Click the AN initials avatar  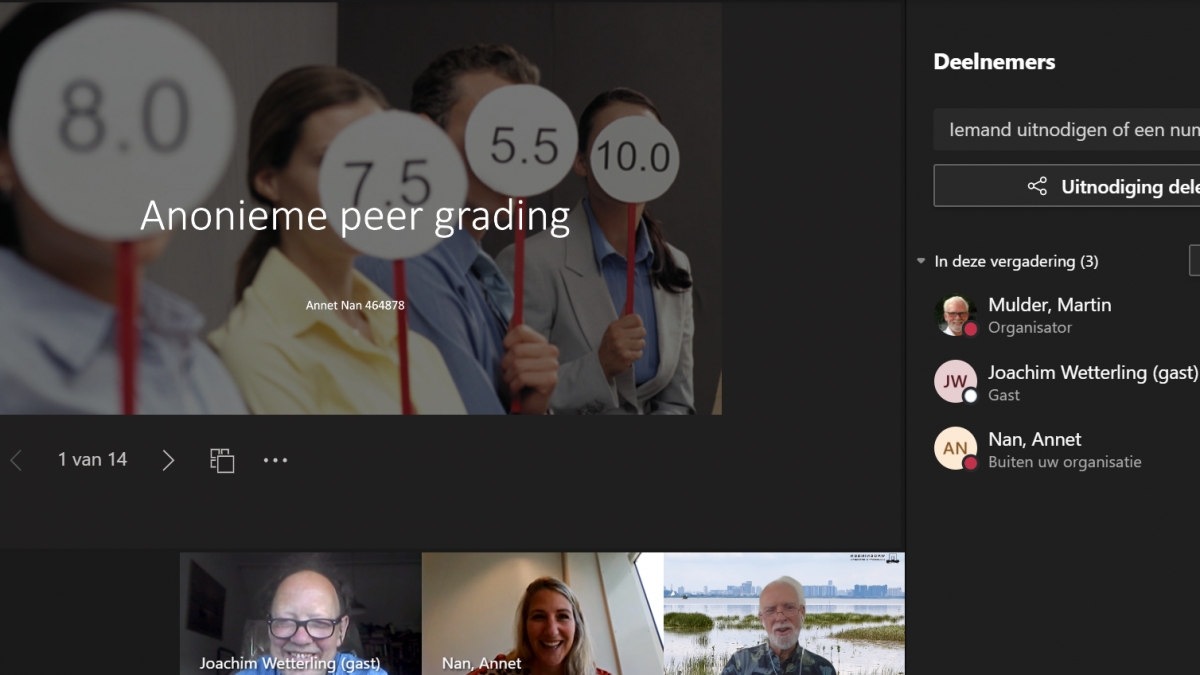(x=955, y=449)
